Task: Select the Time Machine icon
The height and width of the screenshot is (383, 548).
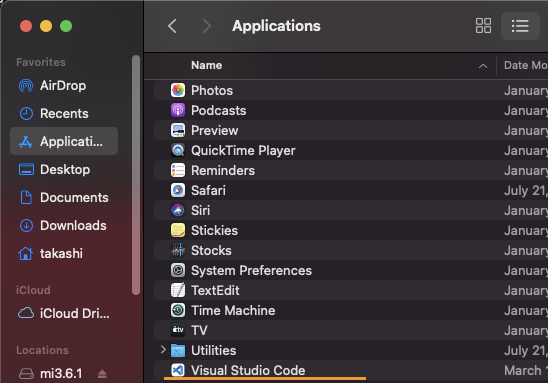Action: click(178, 310)
